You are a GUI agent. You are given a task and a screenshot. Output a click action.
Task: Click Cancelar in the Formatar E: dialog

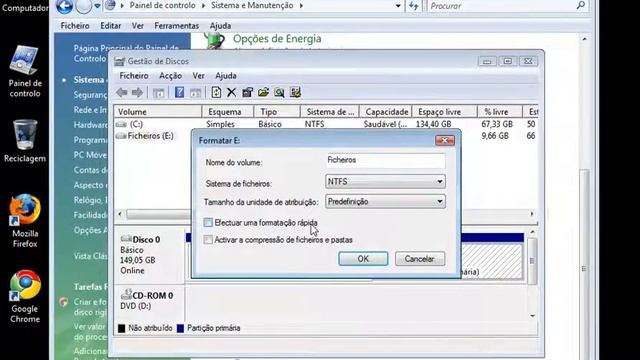click(x=420, y=259)
